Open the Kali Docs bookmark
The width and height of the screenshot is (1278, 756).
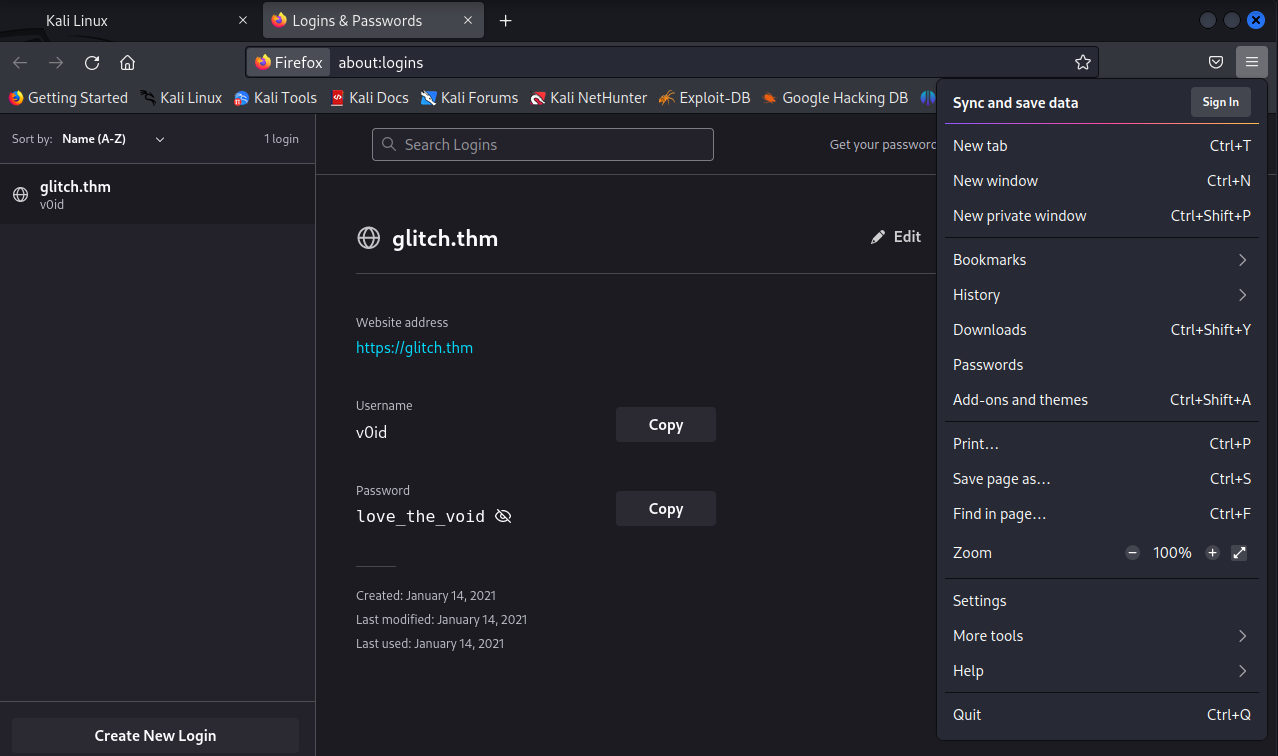tap(369, 97)
